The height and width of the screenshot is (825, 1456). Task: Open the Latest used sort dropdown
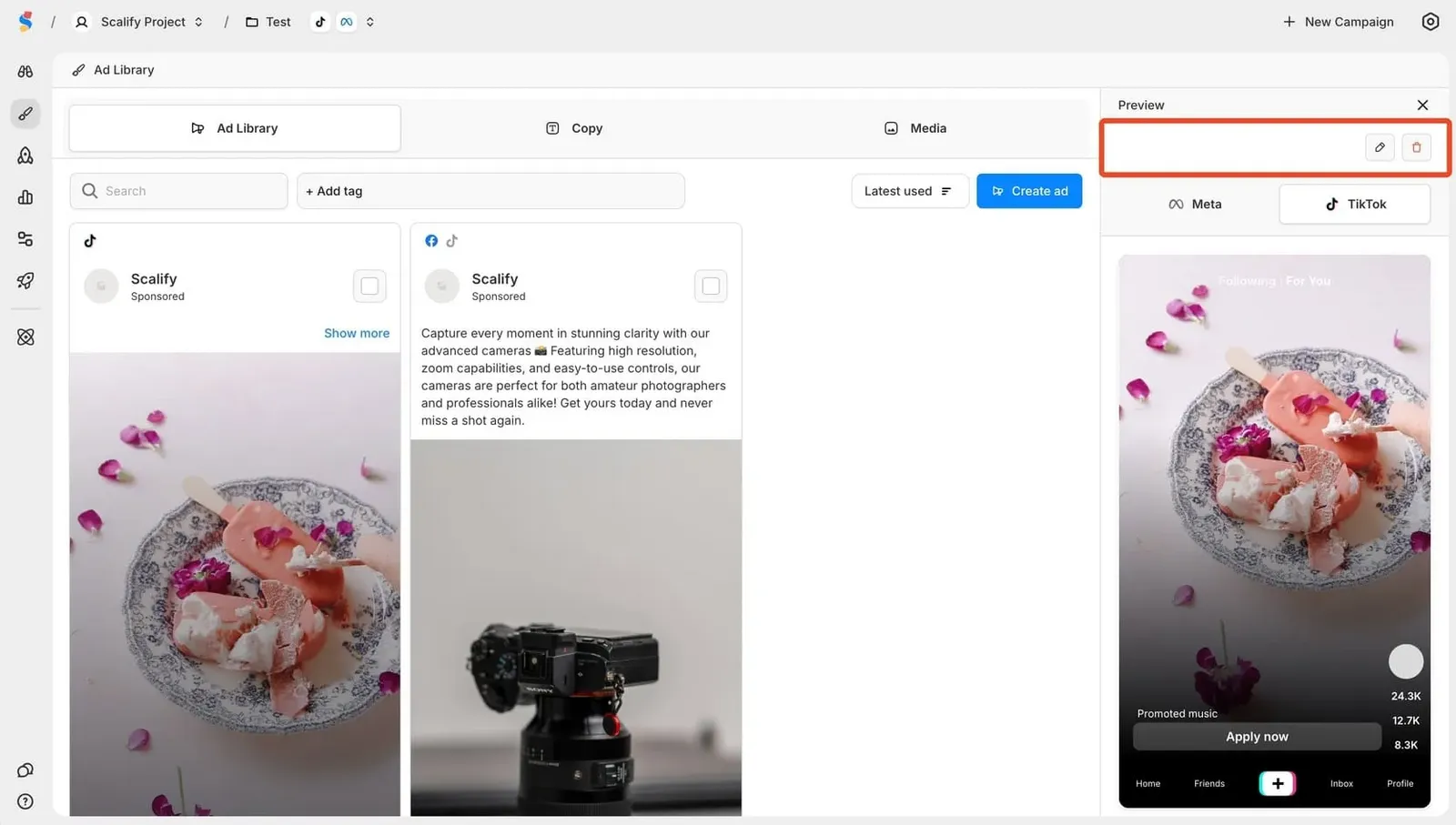point(909,191)
